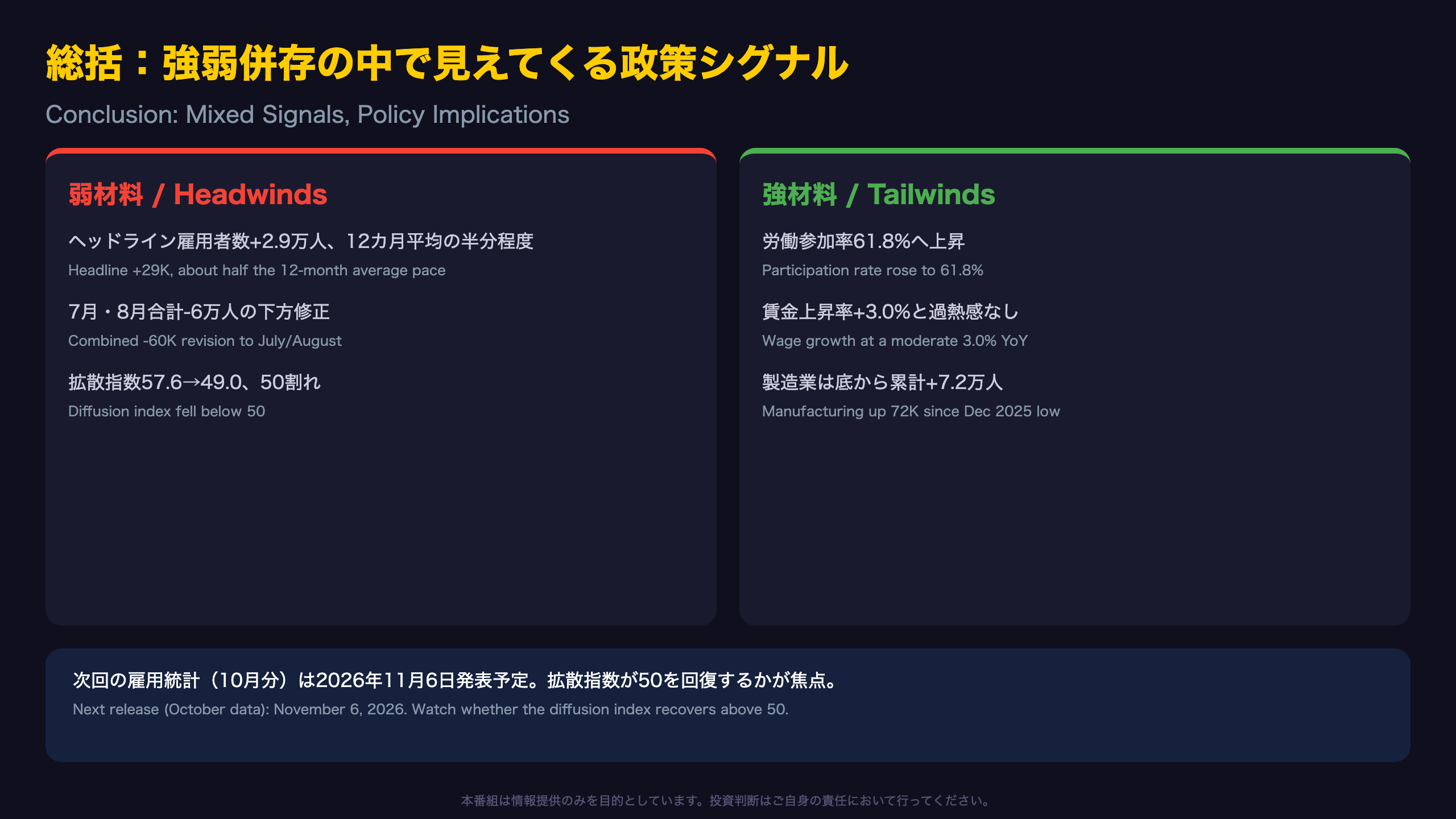Screen dimensions: 1456x819
Task: Click 'Participation rate rose to 61.8%'
Action: (872, 270)
